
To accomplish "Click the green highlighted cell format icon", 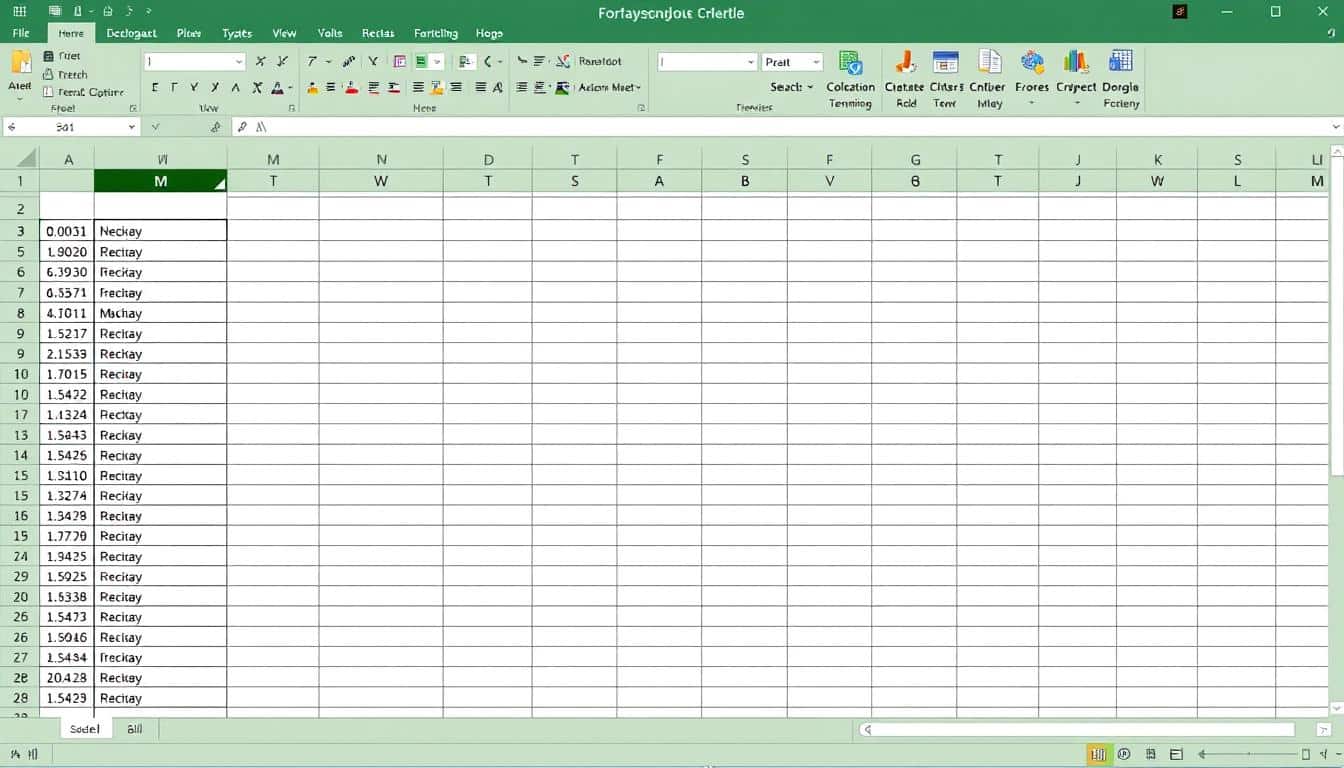I will 421,62.
